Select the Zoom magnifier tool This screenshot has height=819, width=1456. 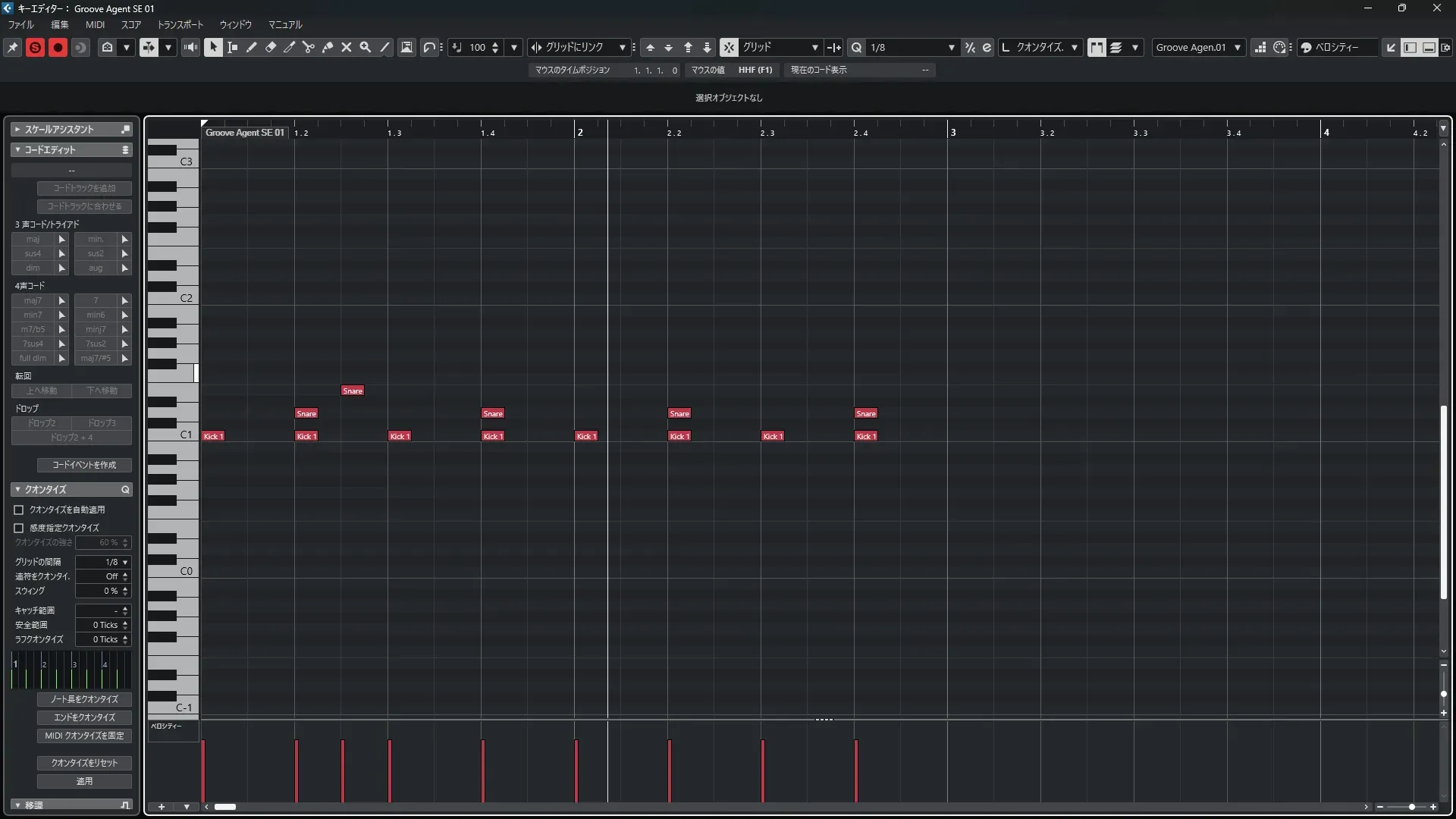click(365, 47)
